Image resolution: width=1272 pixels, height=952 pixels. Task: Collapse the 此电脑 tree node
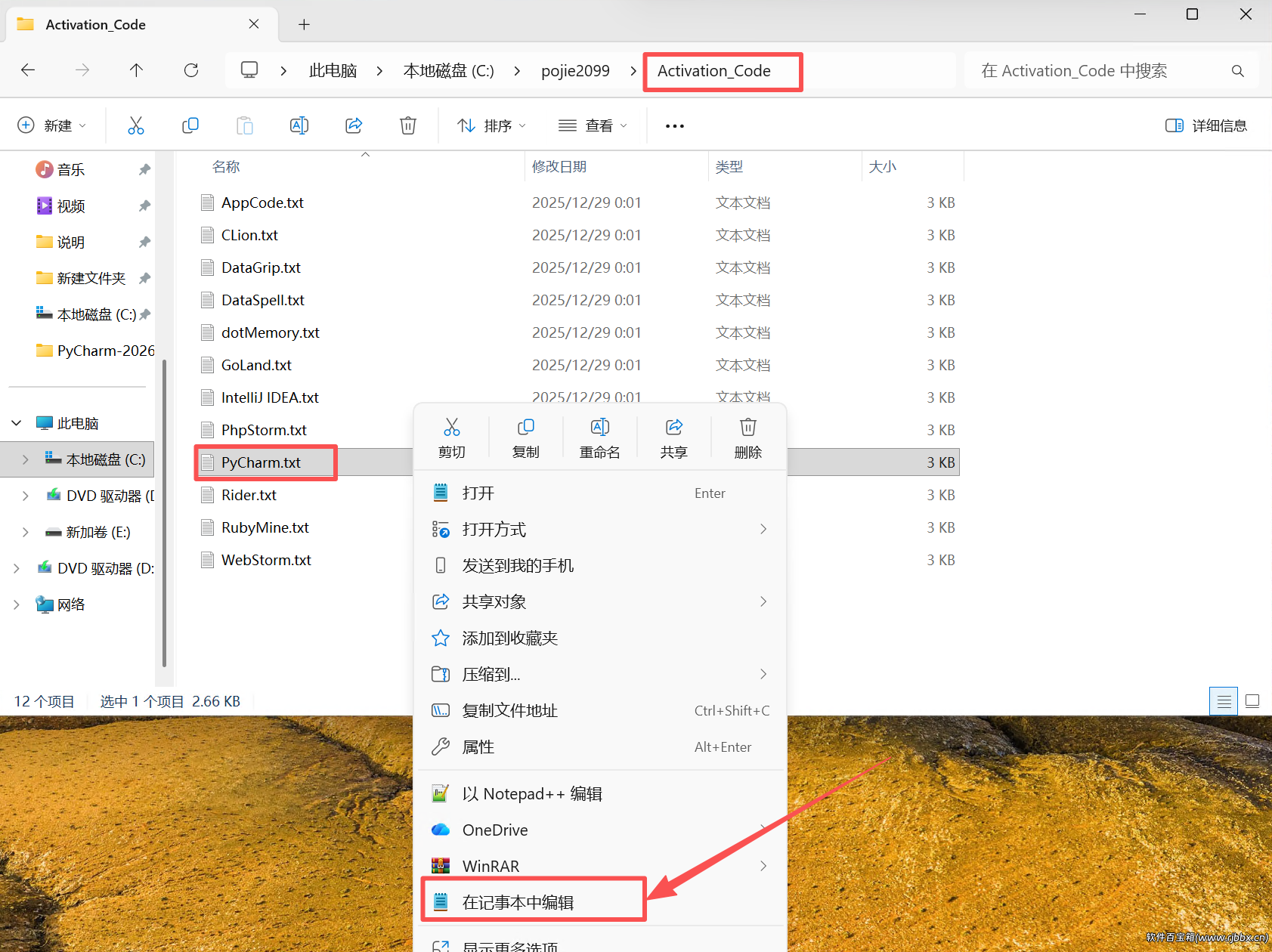pyautogui.click(x=16, y=423)
